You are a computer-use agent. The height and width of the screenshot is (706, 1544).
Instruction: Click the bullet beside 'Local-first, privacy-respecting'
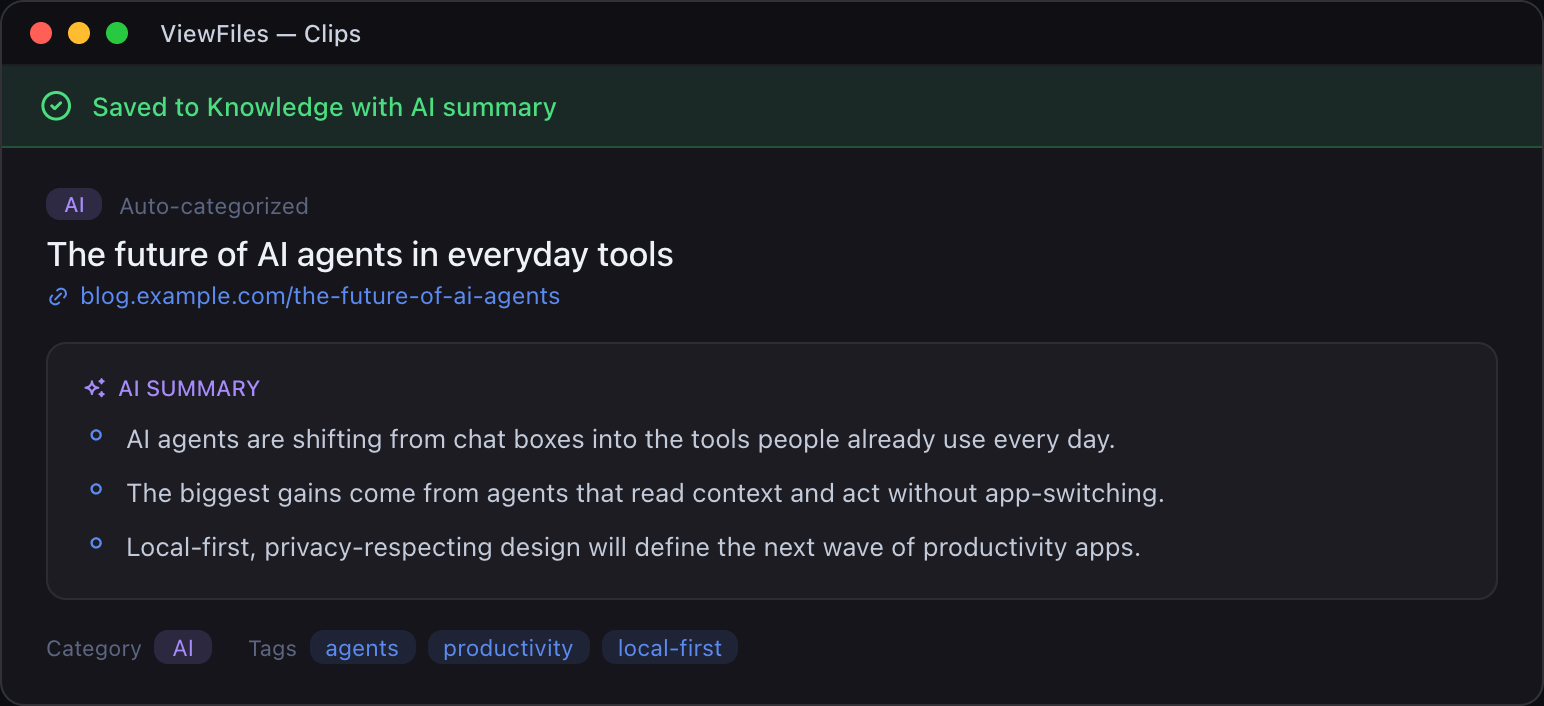point(96,543)
